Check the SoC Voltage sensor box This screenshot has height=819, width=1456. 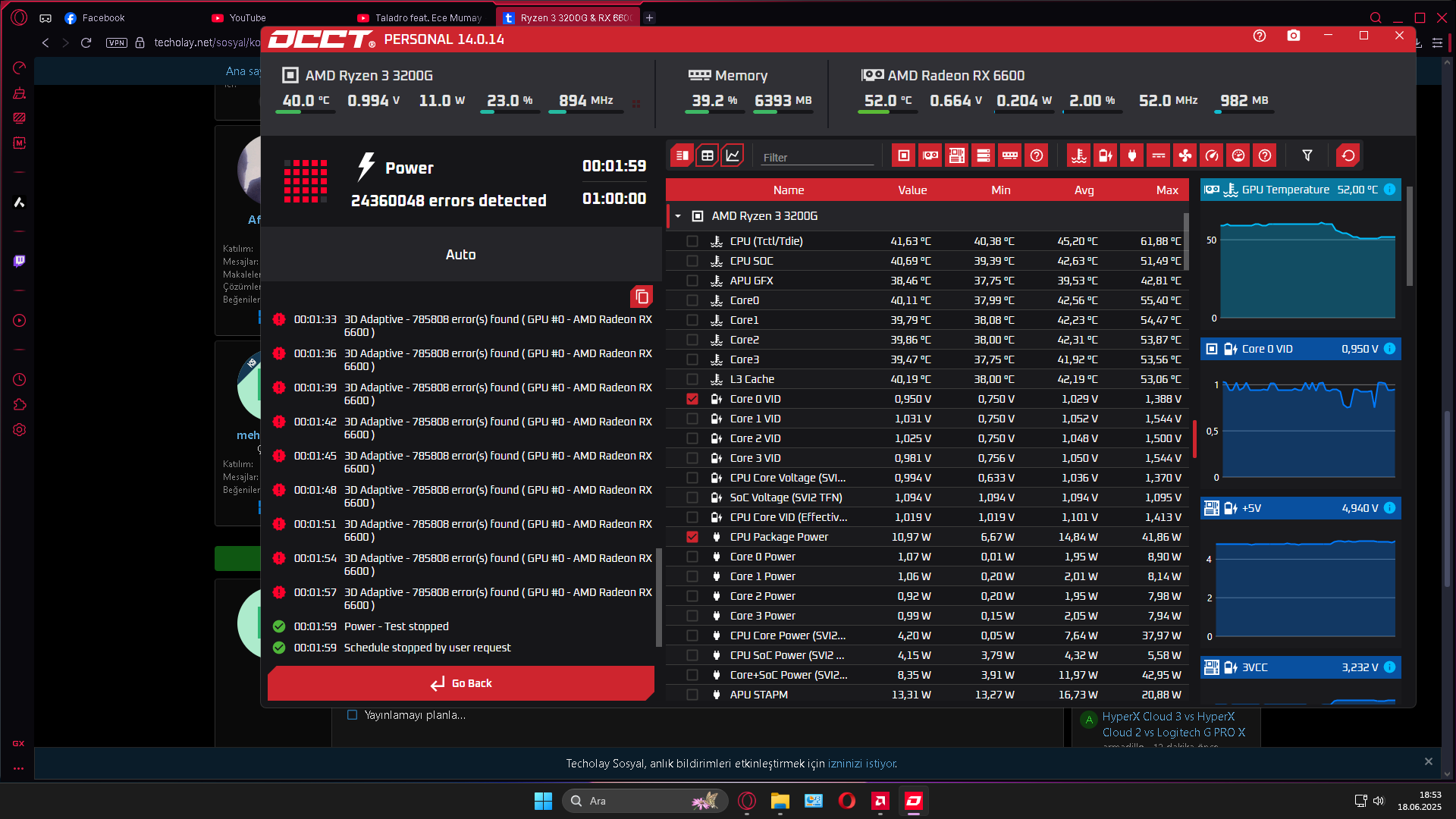click(x=692, y=497)
